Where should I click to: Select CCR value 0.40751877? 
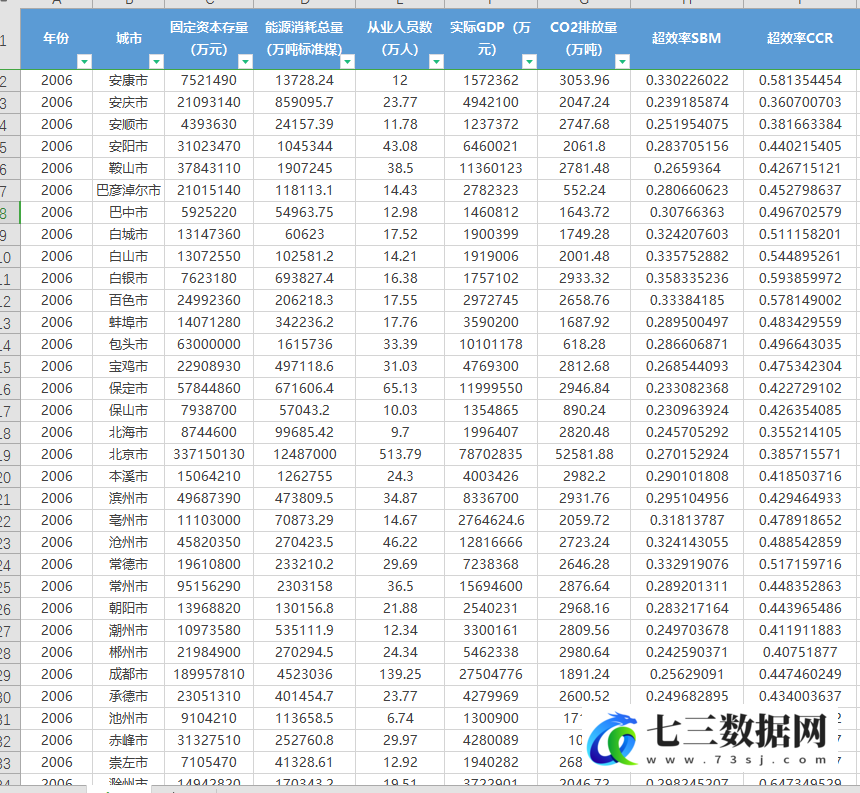tap(800, 652)
